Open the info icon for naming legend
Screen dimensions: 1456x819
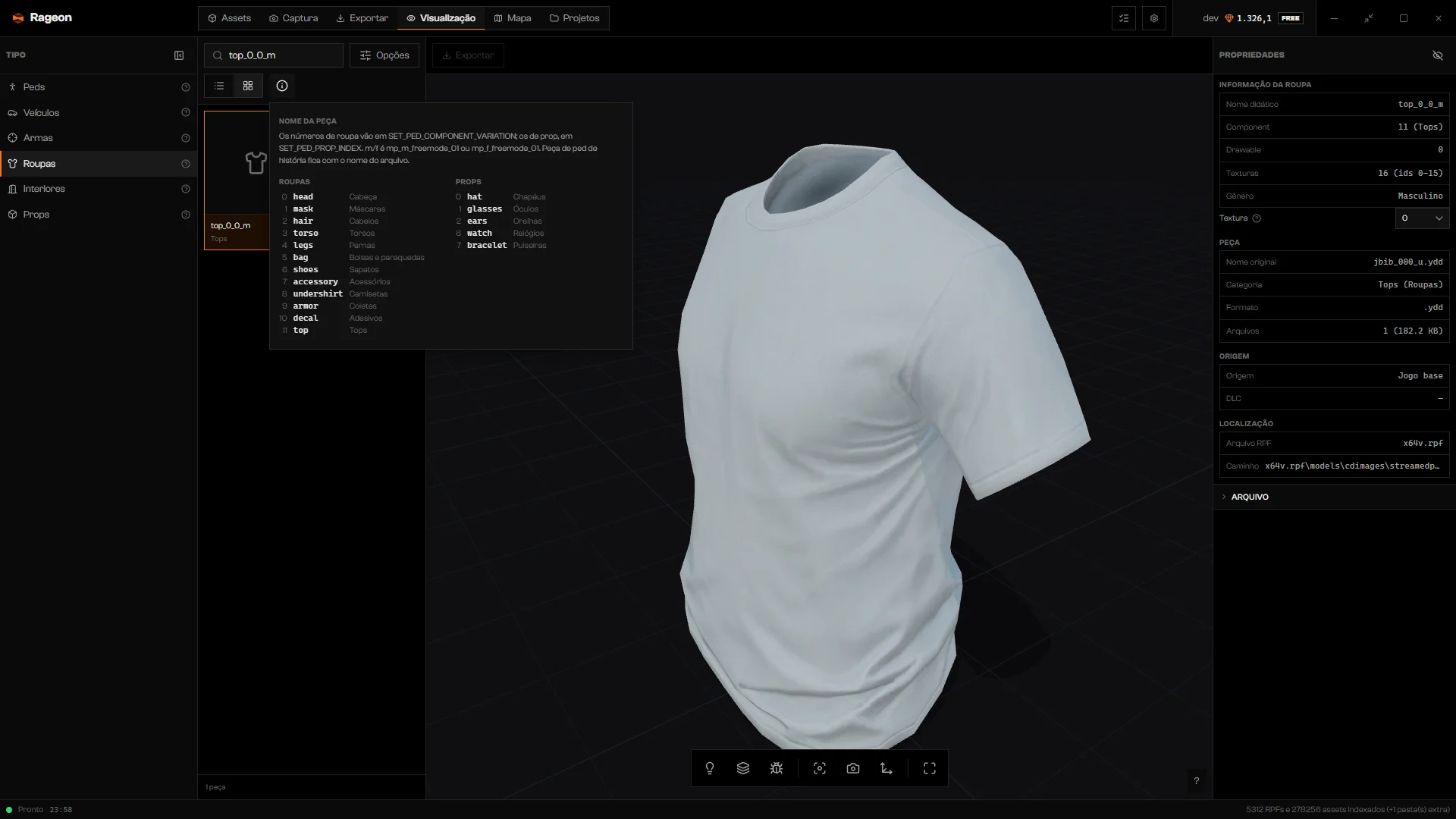tap(282, 86)
